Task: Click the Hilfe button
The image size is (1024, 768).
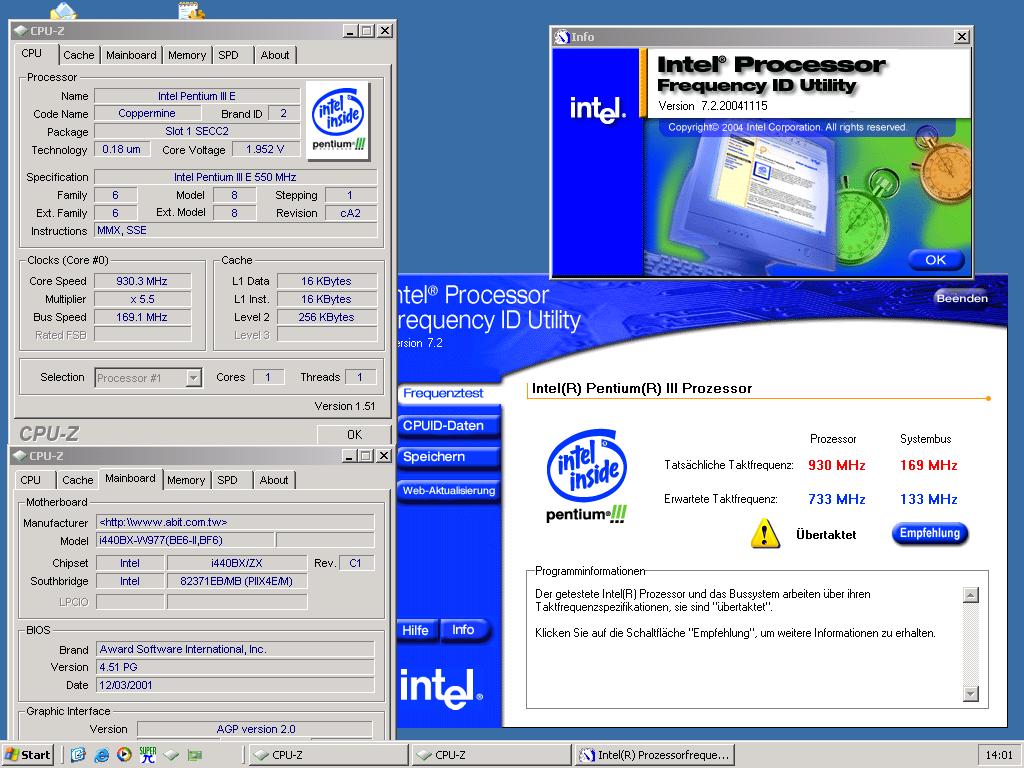Action: pos(416,630)
